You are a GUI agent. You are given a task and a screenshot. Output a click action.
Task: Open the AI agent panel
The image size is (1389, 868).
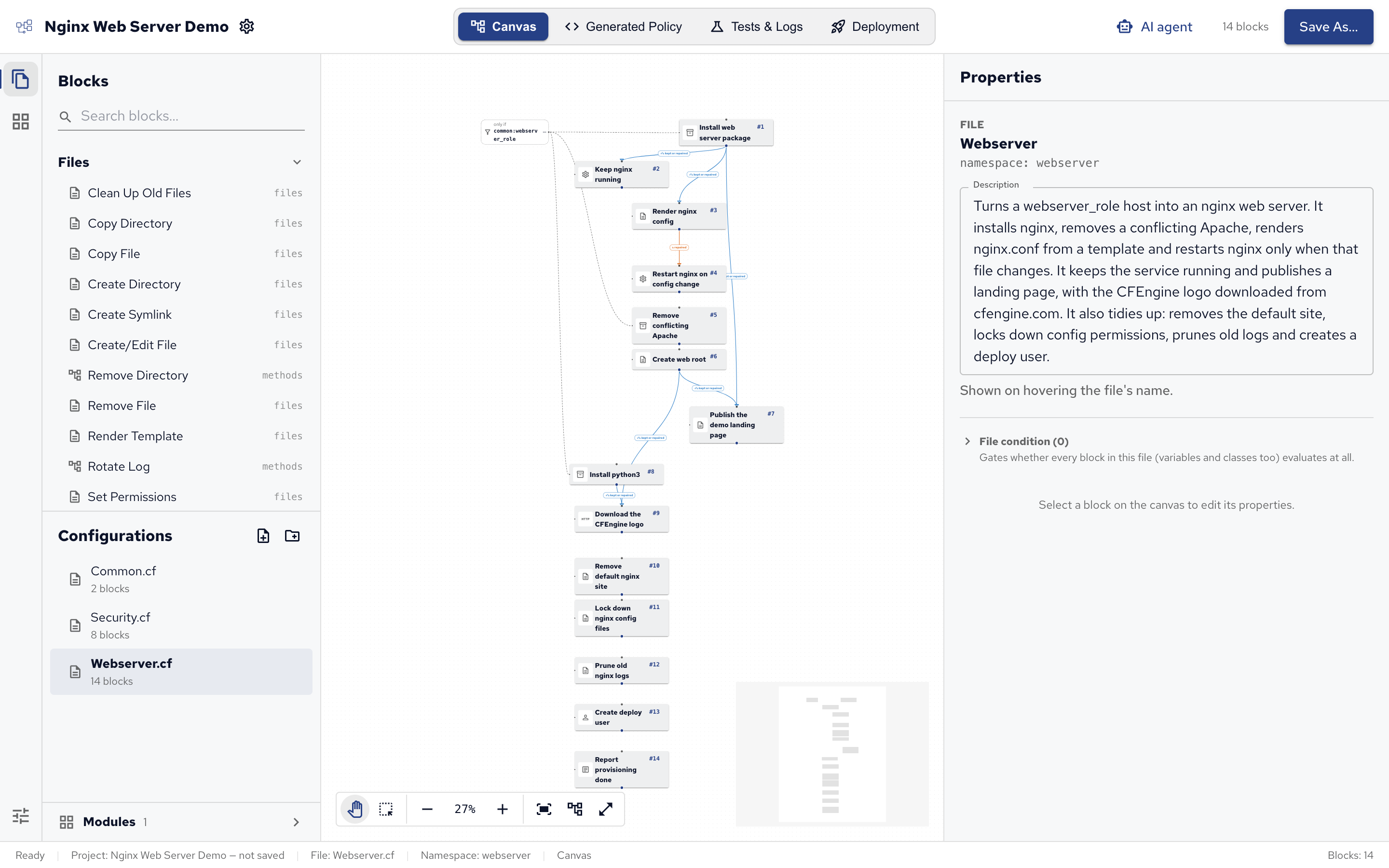[x=1154, y=27]
